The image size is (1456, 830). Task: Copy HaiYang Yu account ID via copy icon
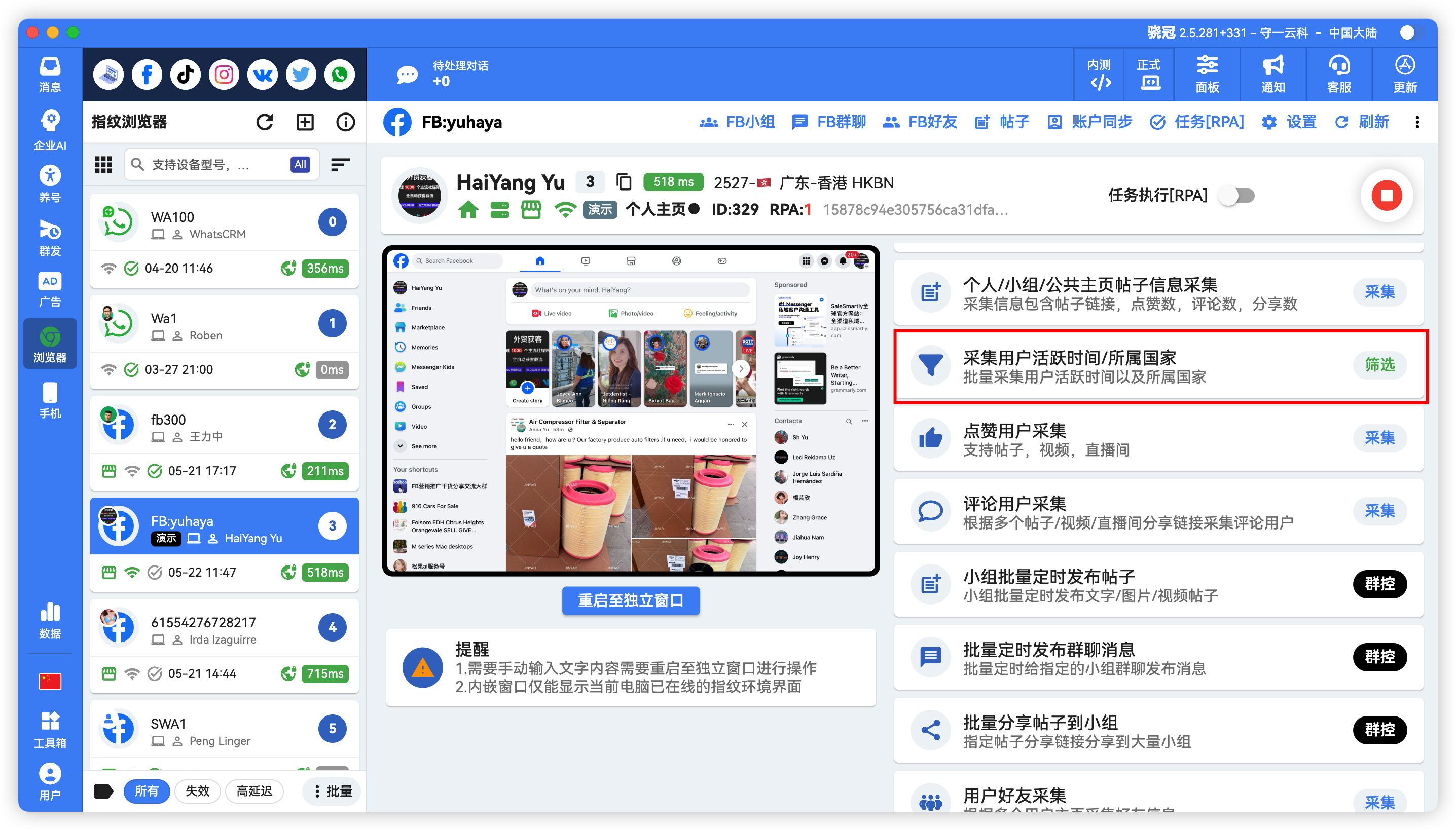(x=624, y=182)
